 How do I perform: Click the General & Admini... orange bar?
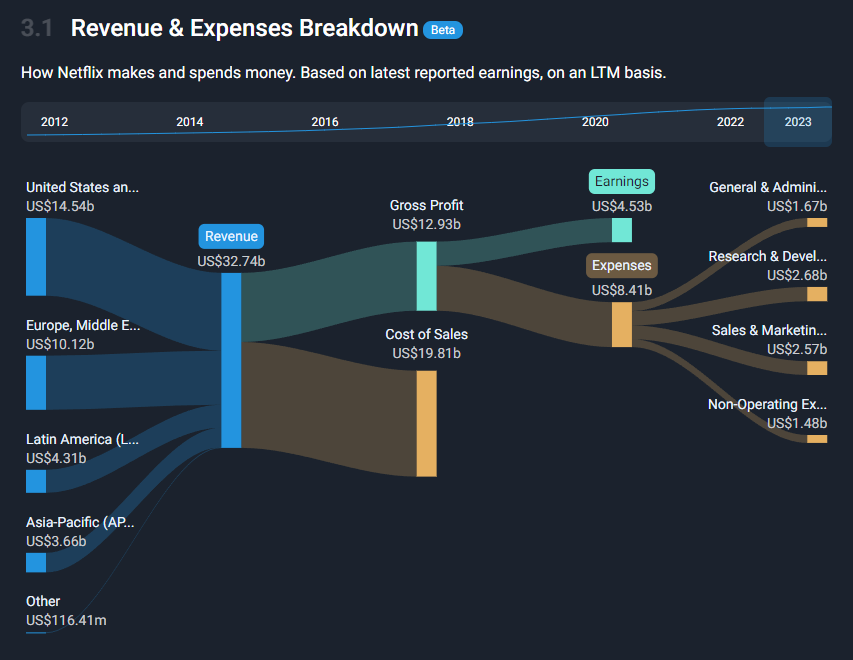coord(817,223)
